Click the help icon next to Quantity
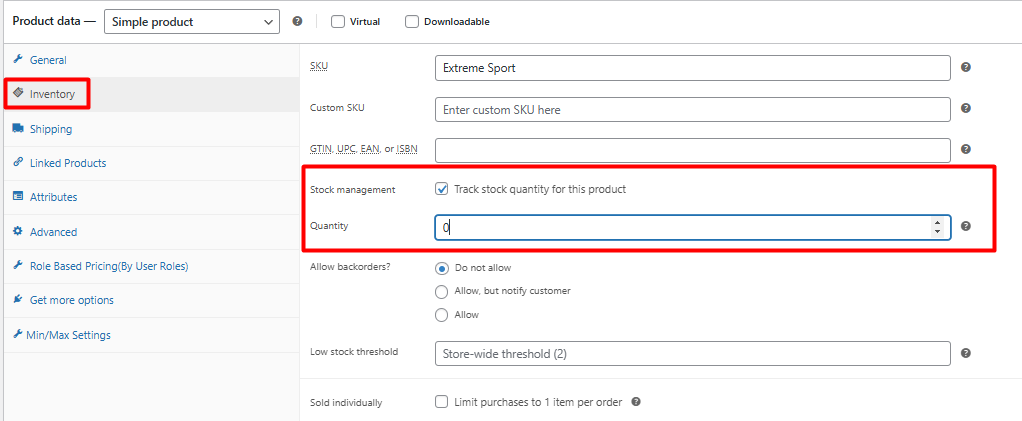Screen dimensions: 1022x421 (x=966, y=226)
